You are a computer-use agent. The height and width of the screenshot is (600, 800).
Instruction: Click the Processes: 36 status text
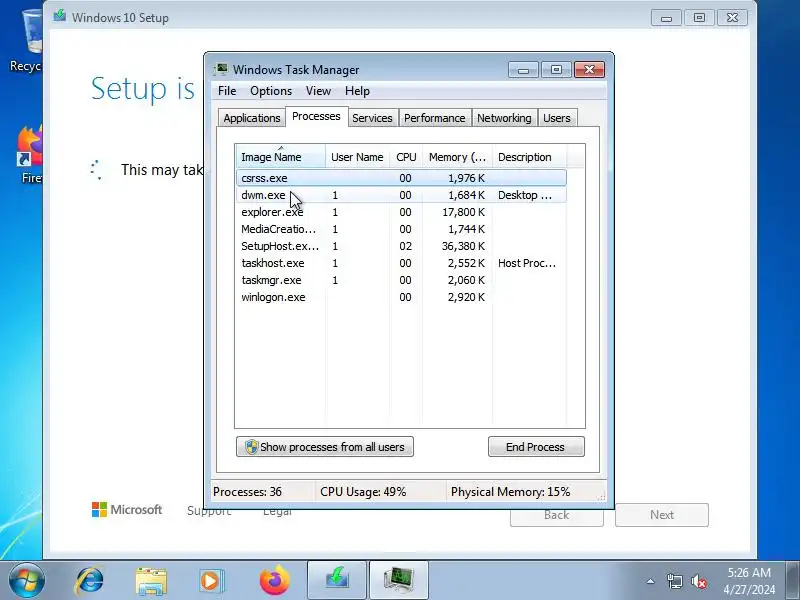[x=247, y=492]
